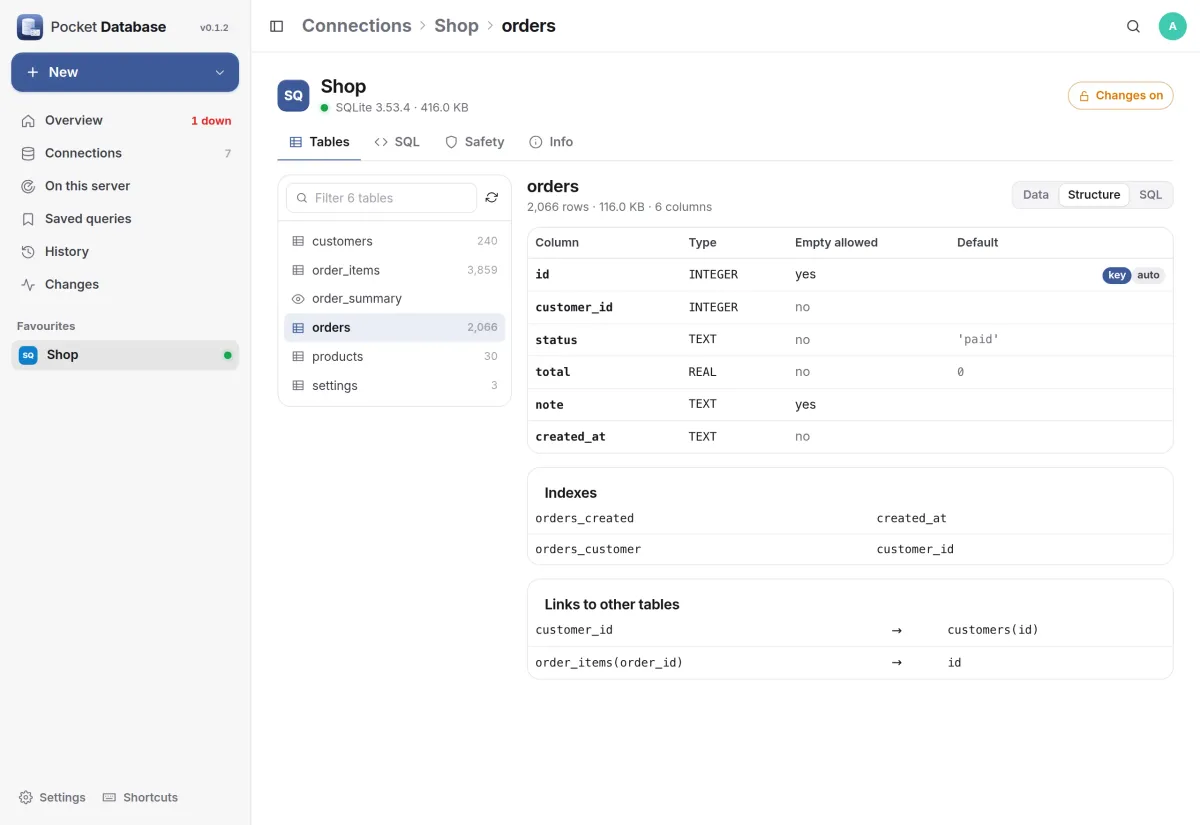Click the key badge on id column
Screen dimensions: 1200x825
[x=1117, y=275]
